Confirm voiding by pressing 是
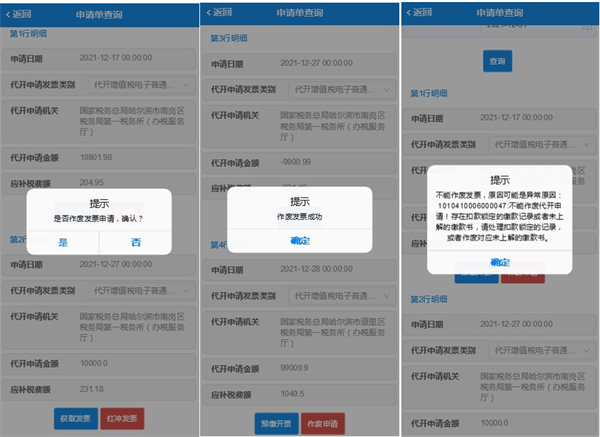 tap(63, 242)
